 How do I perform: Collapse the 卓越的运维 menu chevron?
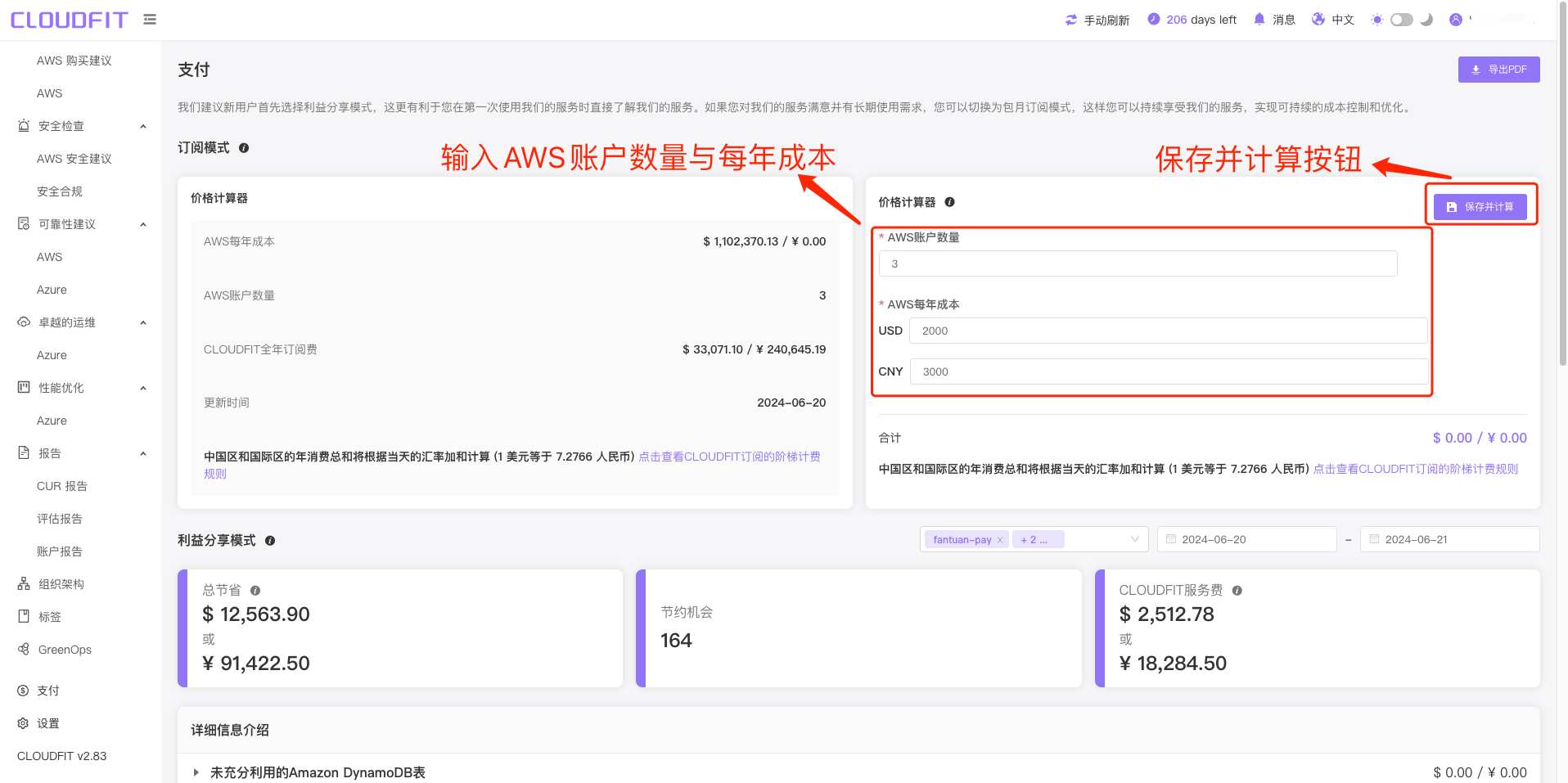click(x=143, y=322)
